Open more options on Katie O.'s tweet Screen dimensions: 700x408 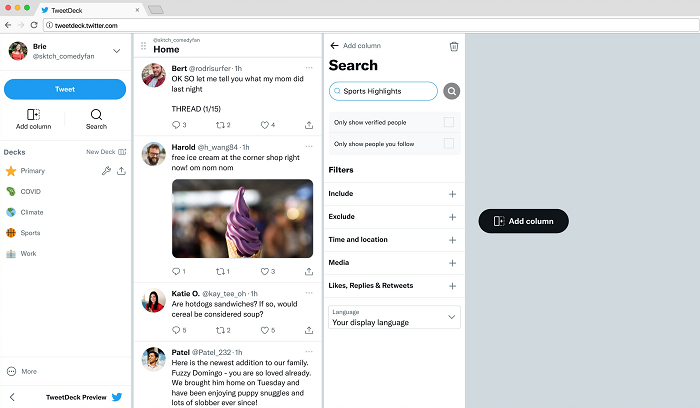coord(309,293)
